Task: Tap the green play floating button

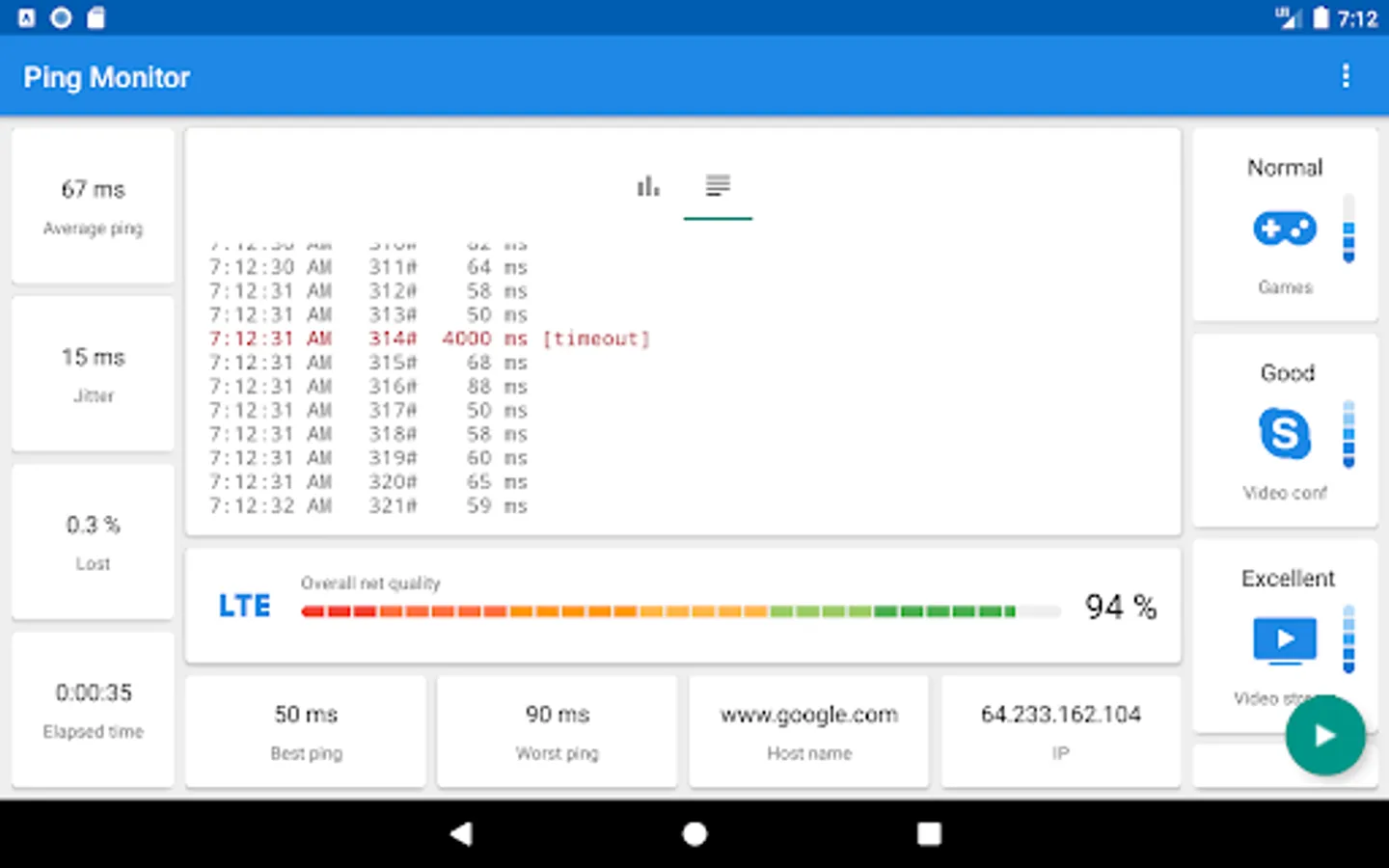Action: [1324, 736]
